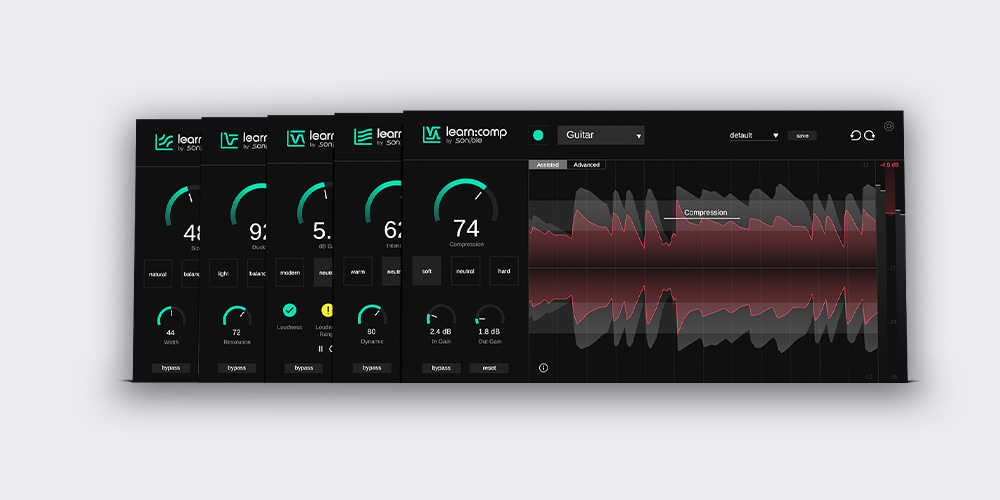Click the green learn button beside Guitar
This screenshot has height=500, width=1000.
(538, 135)
